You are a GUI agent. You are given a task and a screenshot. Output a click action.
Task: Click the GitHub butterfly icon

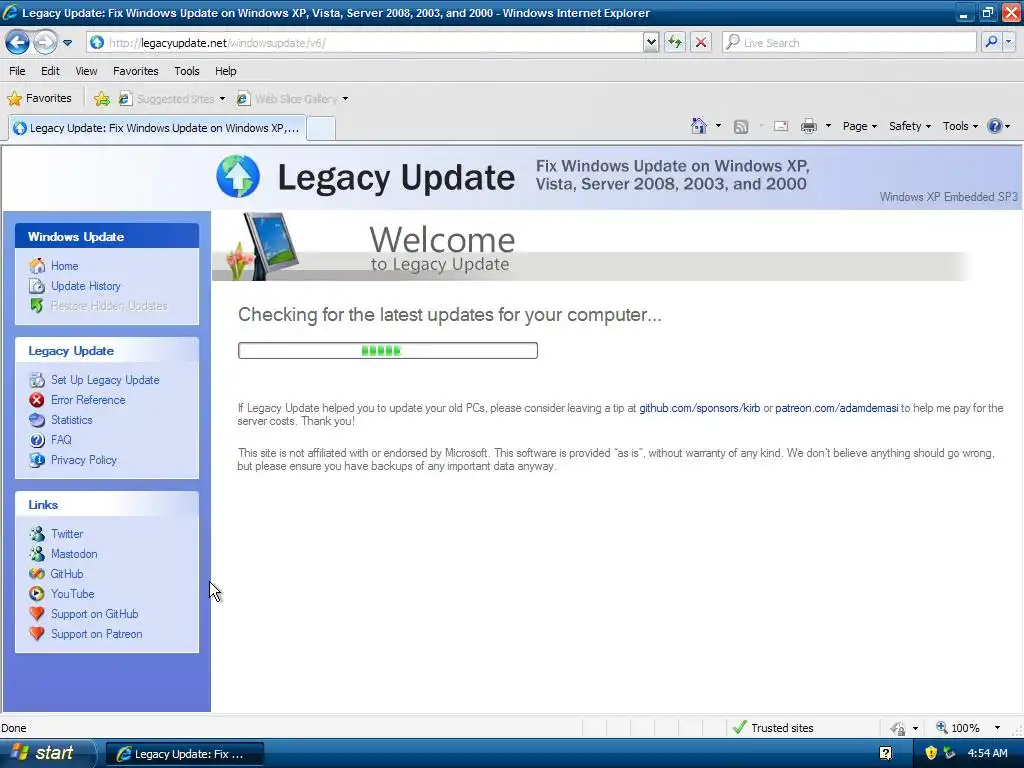37,574
